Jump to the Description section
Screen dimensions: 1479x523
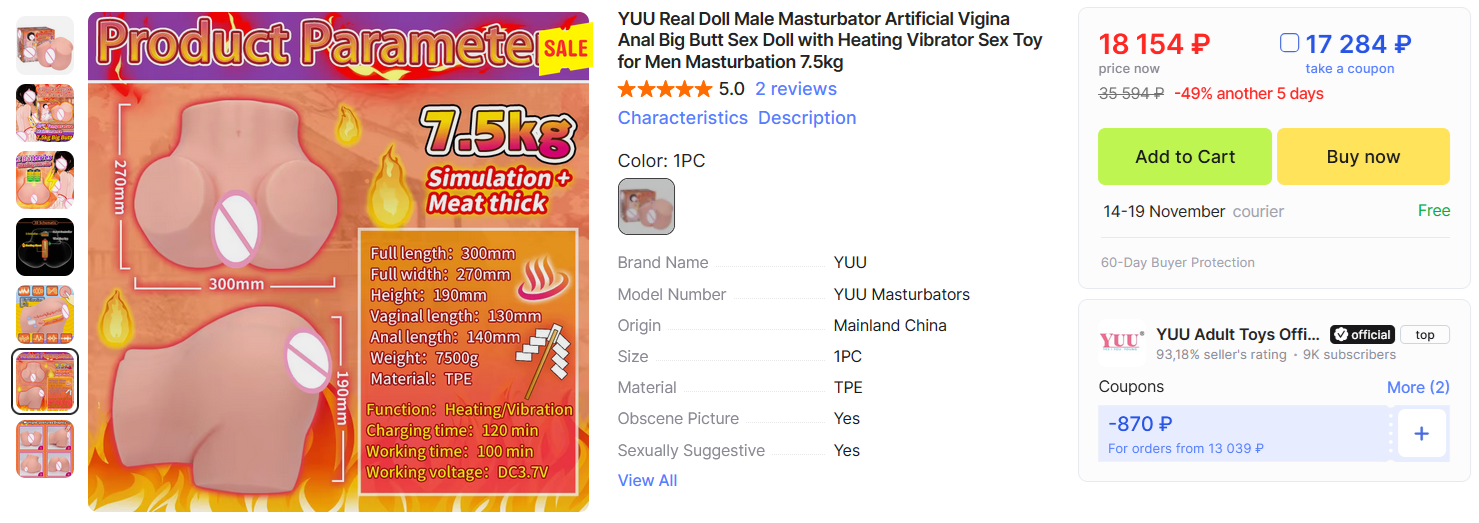807,118
